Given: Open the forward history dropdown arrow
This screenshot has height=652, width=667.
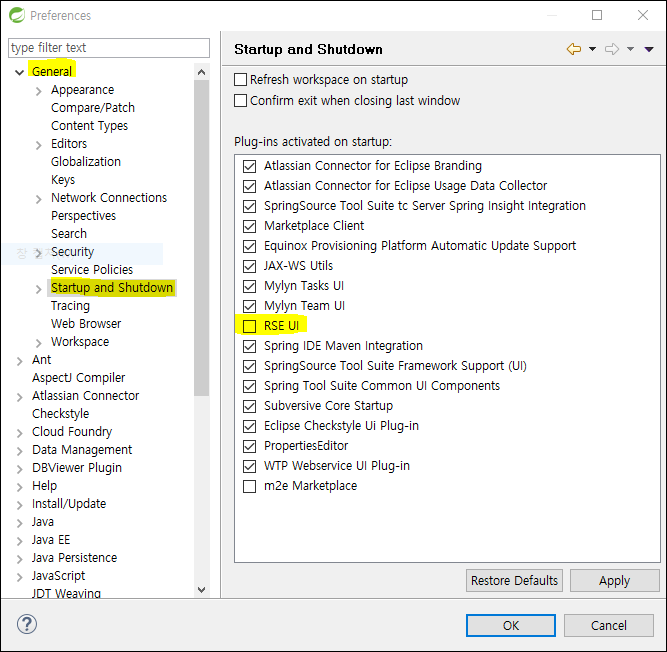Looking at the screenshot, I should pos(630,49).
